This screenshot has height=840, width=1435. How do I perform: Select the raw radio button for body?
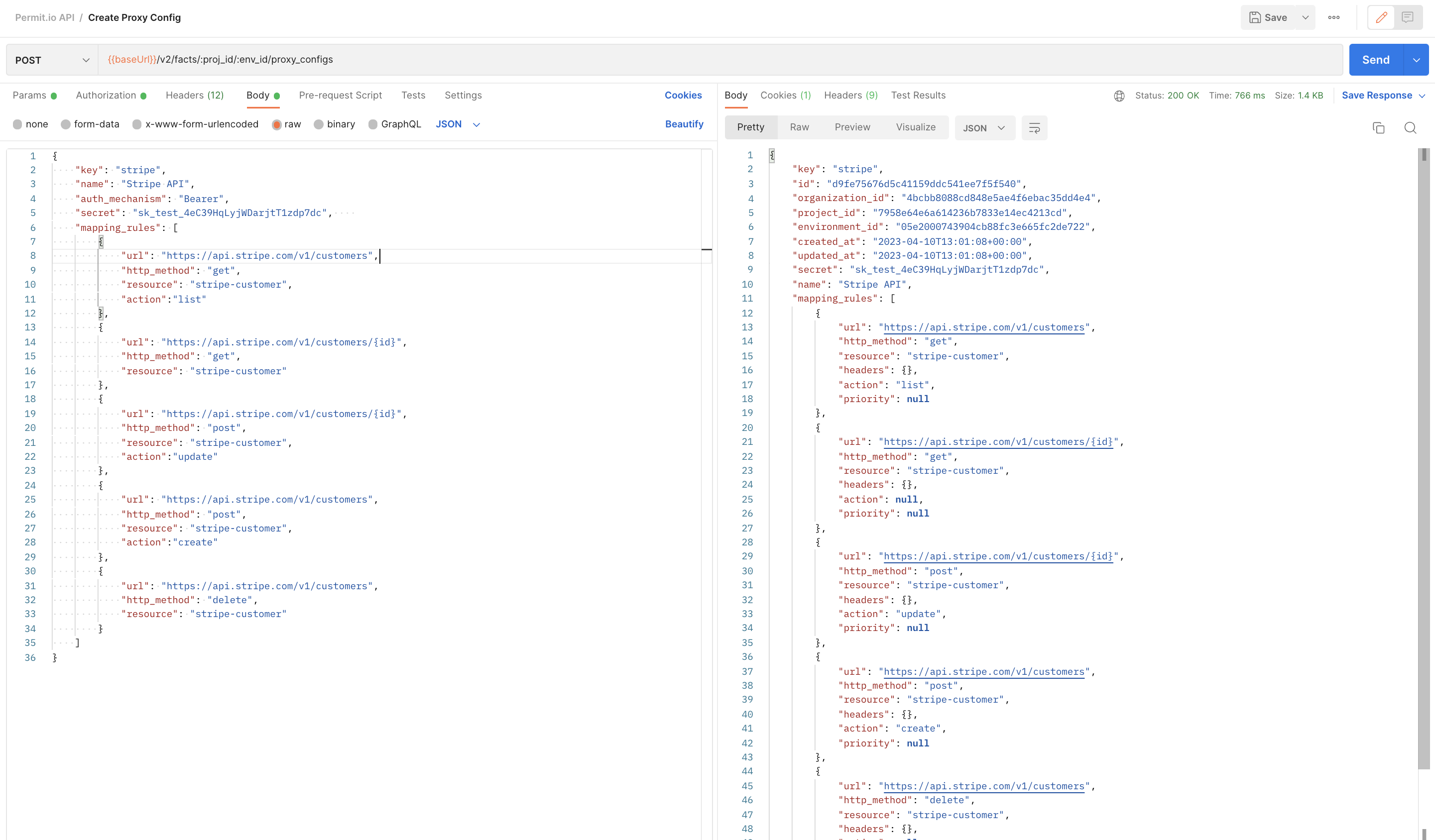point(278,124)
